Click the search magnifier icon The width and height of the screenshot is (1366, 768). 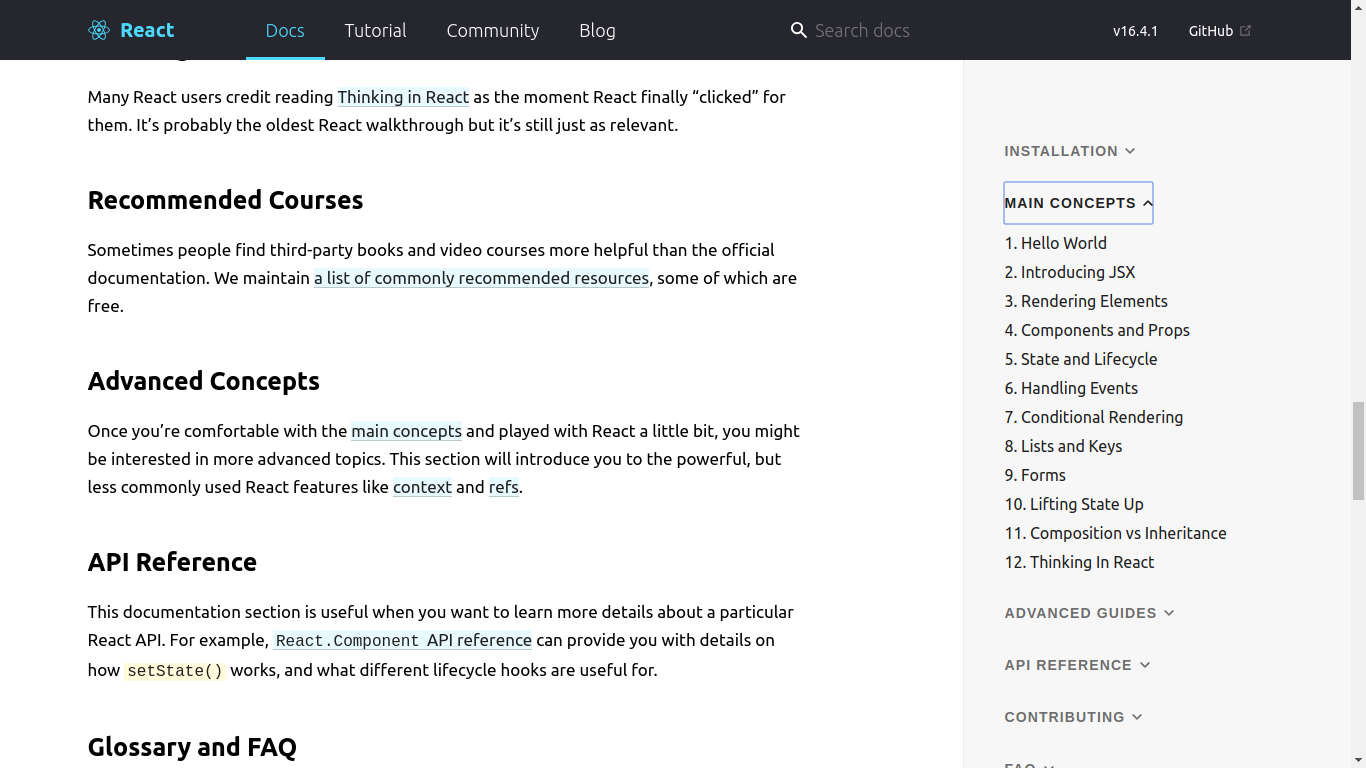[x=798, y=30]
